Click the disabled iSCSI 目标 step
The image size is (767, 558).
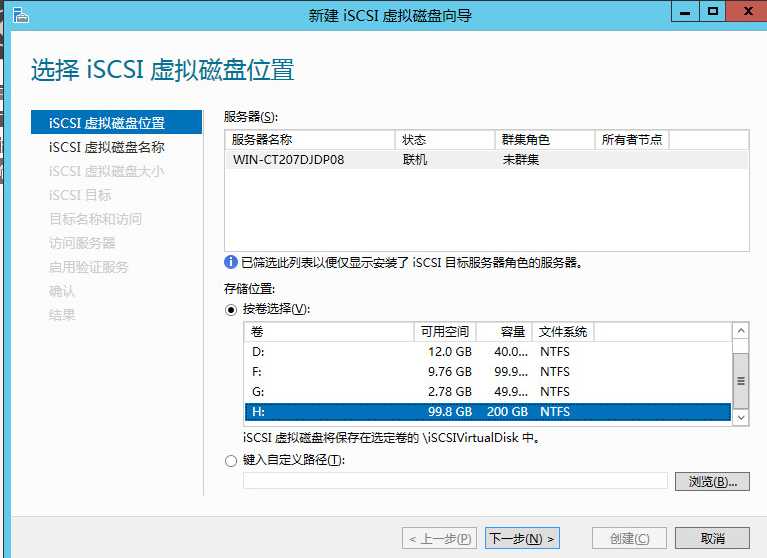pos(80,195)
